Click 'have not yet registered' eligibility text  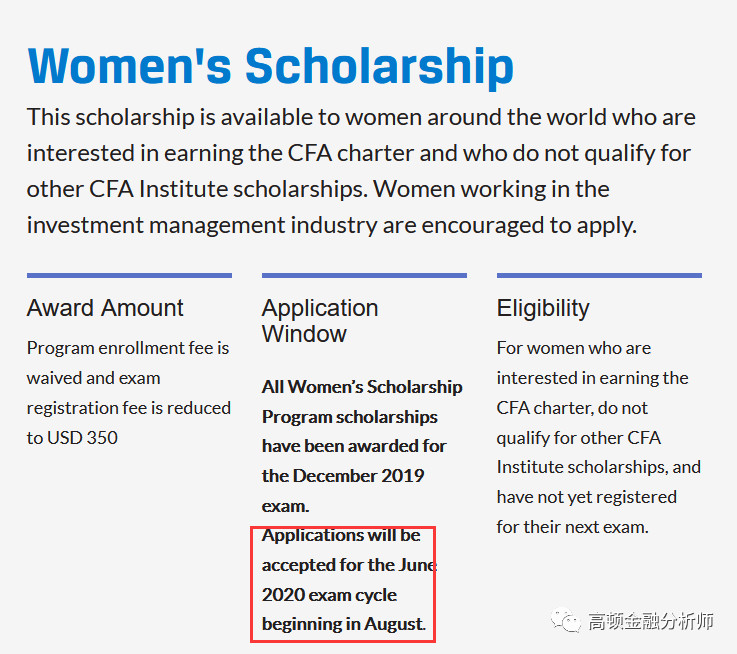point(587,497)
